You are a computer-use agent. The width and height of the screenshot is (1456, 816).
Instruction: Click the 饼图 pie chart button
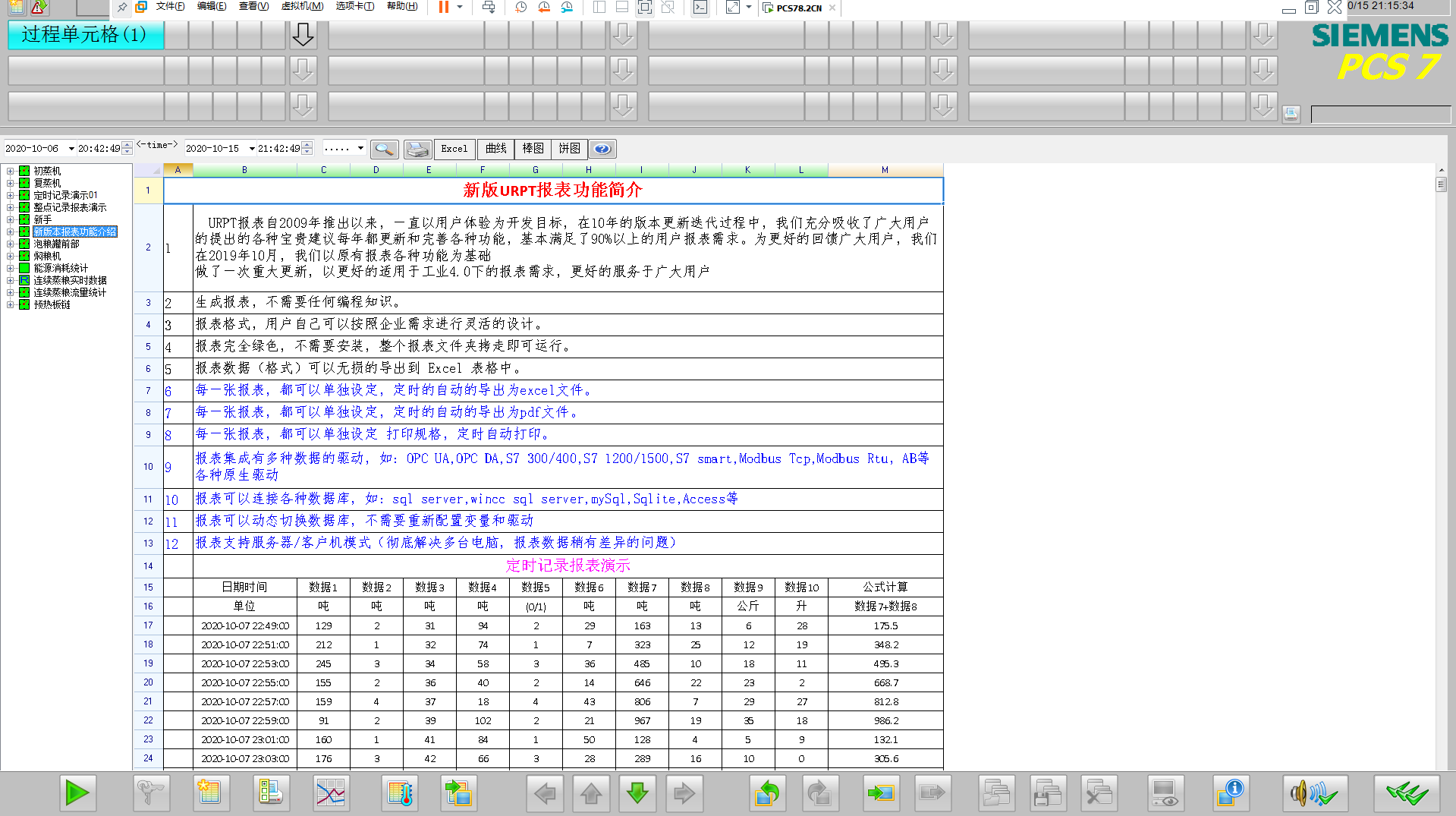pos(570,149)
